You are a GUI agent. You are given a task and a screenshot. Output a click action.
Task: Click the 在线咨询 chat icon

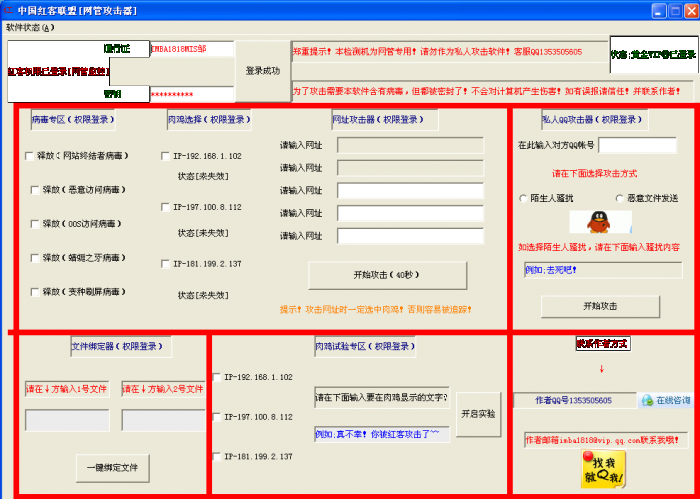click(x=667, y=400)
